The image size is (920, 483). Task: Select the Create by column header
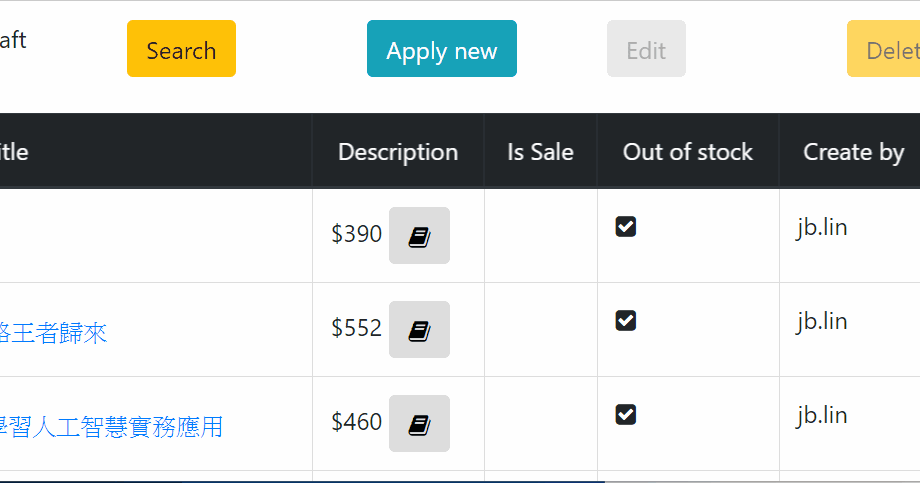click(854, 151)
